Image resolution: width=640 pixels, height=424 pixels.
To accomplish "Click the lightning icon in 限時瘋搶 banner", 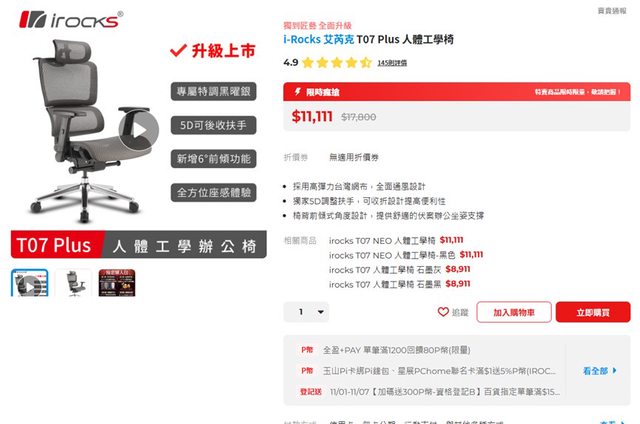I will [x=298, y=91].
